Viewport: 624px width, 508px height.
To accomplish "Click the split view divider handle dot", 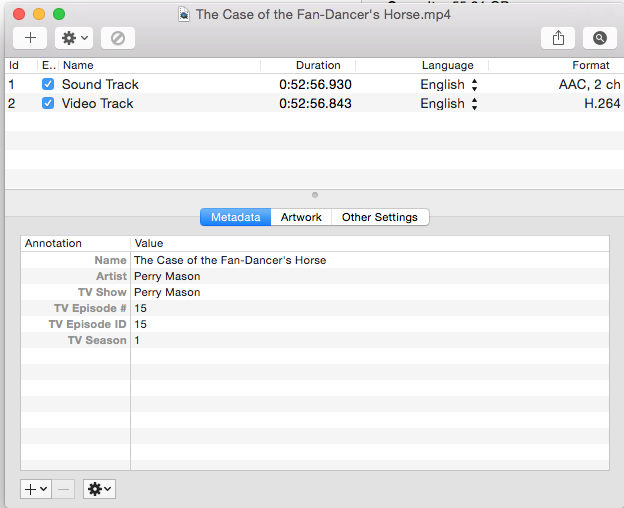I will click(x=315, y=195).
